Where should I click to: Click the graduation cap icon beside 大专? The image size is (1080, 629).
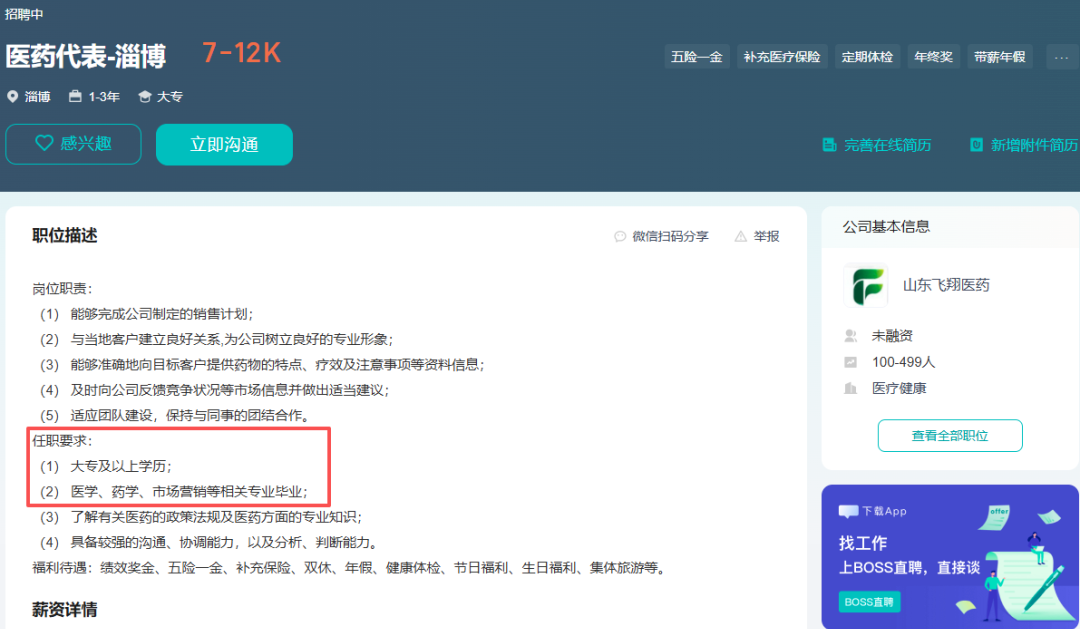pos(145,96)
